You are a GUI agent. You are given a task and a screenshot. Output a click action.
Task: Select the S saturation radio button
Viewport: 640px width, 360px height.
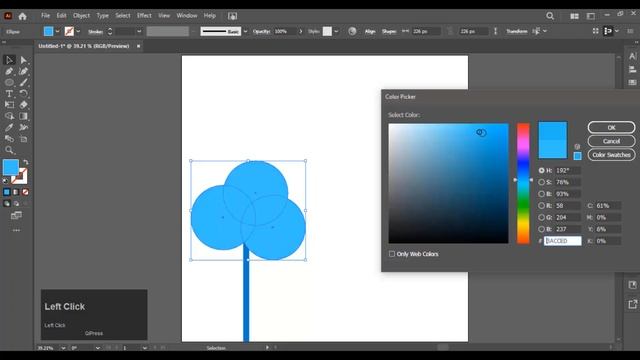tap(541, 182)
